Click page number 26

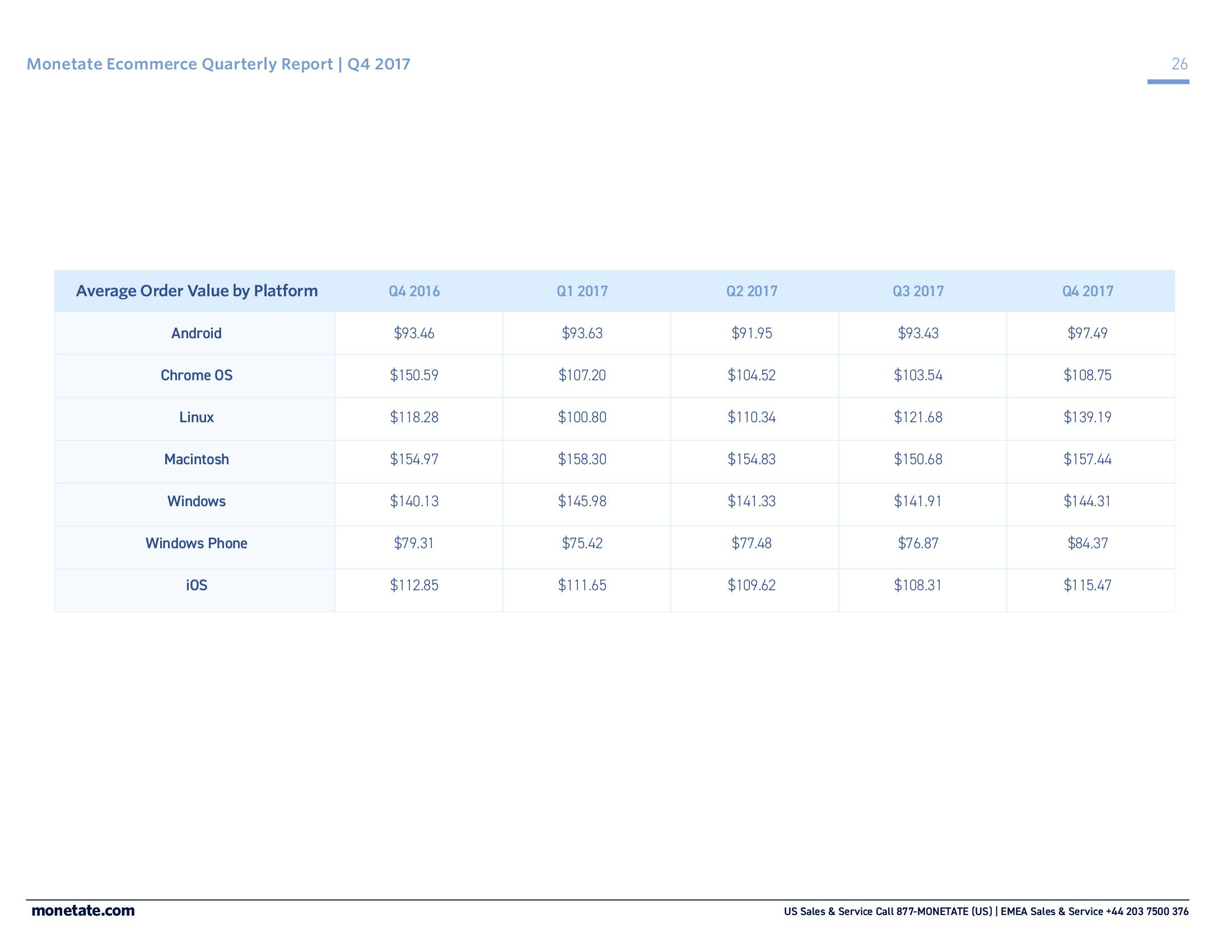[x=1179, y=64]
